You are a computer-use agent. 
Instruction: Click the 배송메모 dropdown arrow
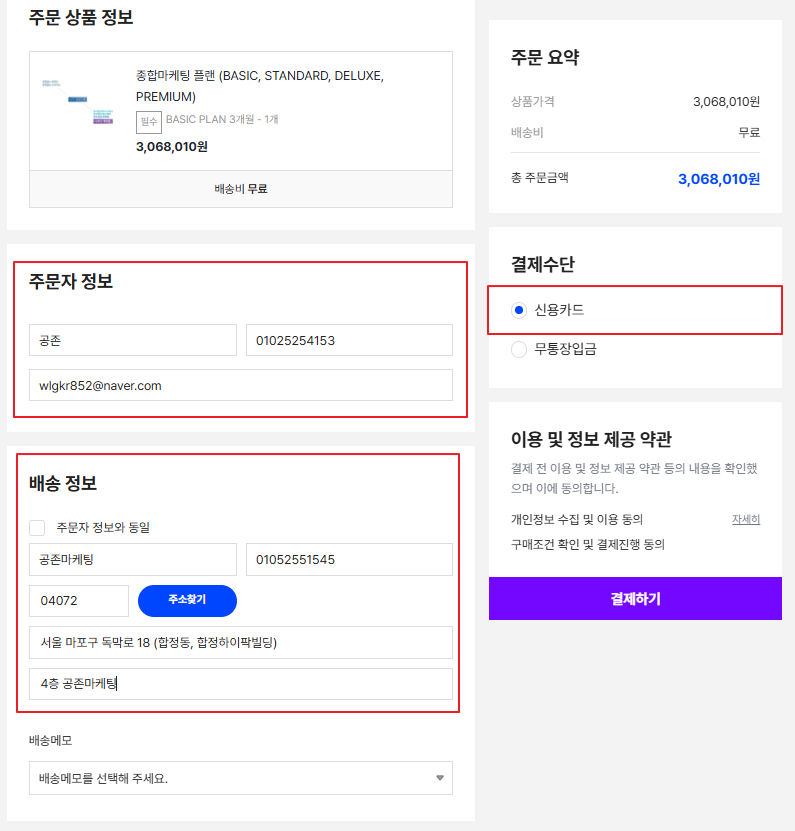coord(439,778)
